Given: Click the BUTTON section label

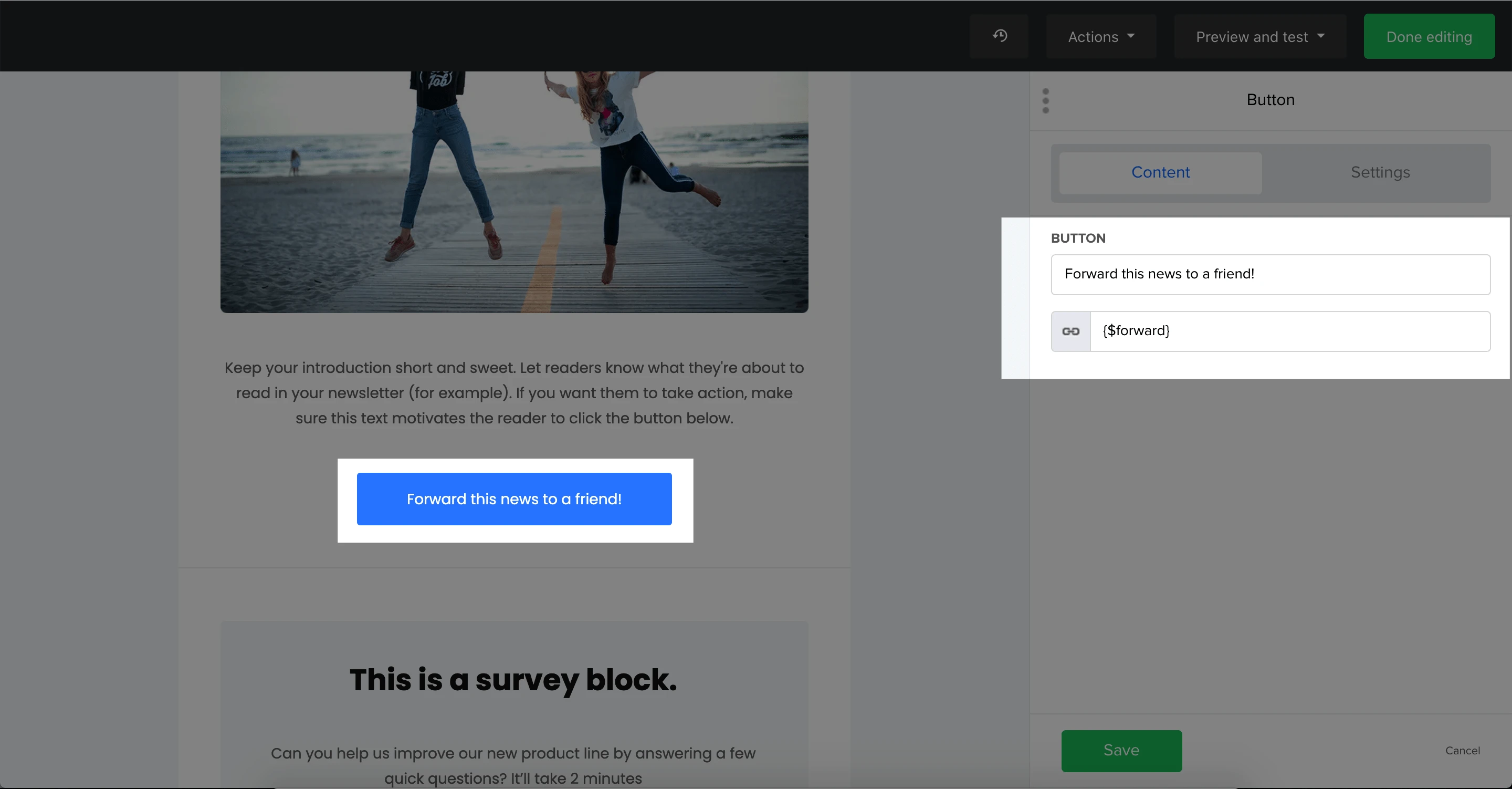Looking at the screenshot, I should (x=1078, y=238).
